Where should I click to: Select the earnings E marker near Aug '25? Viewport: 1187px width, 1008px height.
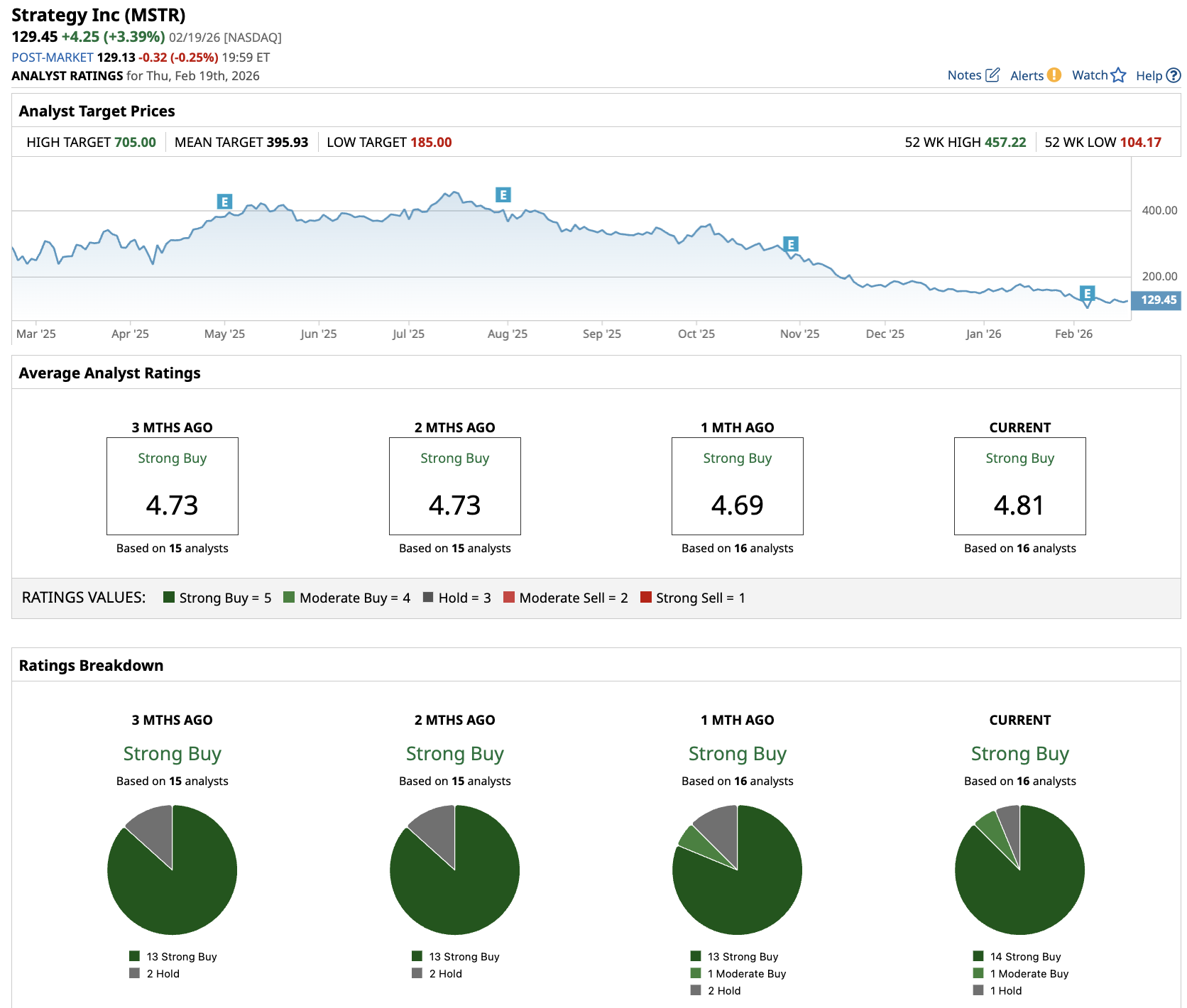pos(503,195)
